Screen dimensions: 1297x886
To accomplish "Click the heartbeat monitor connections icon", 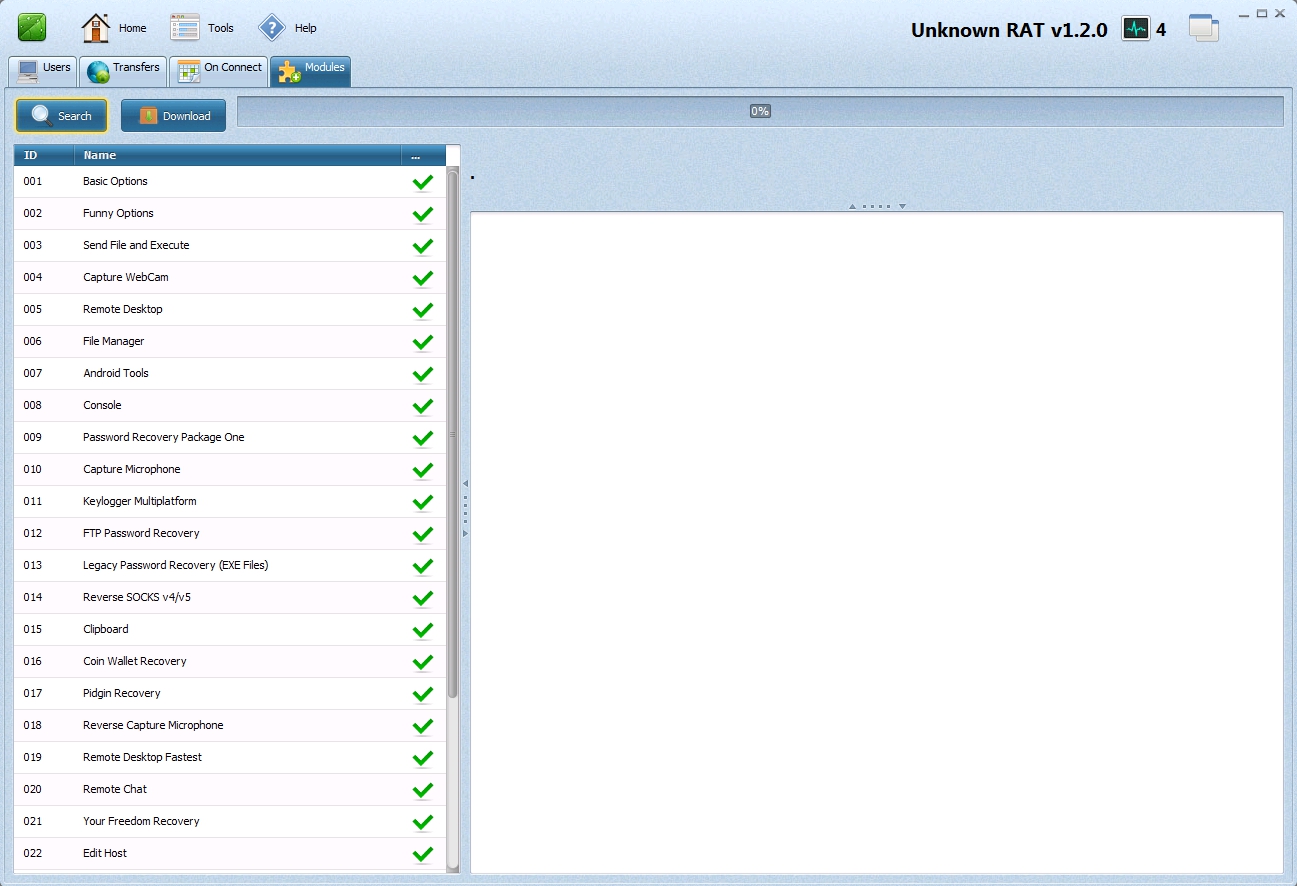I will point(1136,29).
